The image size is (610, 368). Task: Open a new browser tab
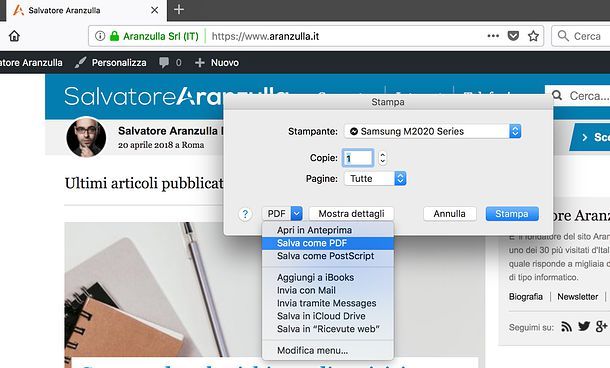[x=179, y=9]
